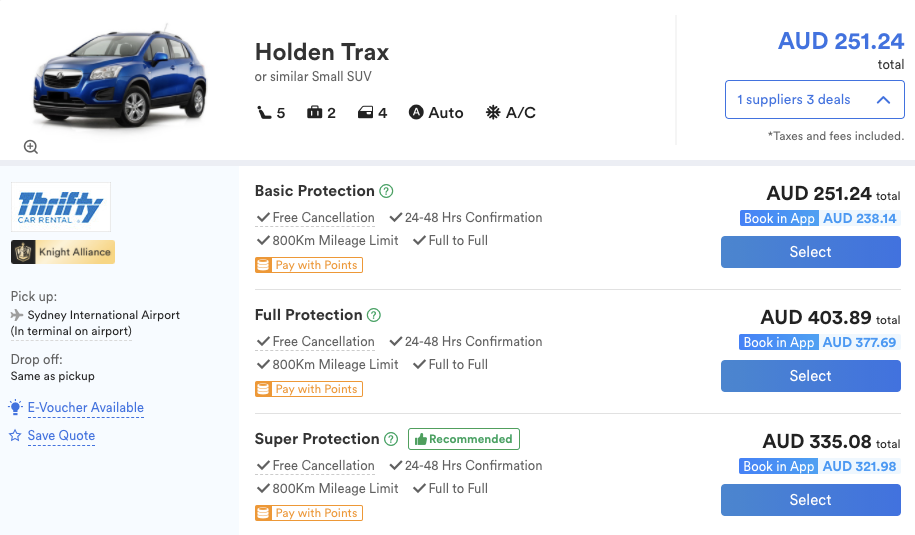Click the Thrifty Car Rental logo

(x=61, y=207)
